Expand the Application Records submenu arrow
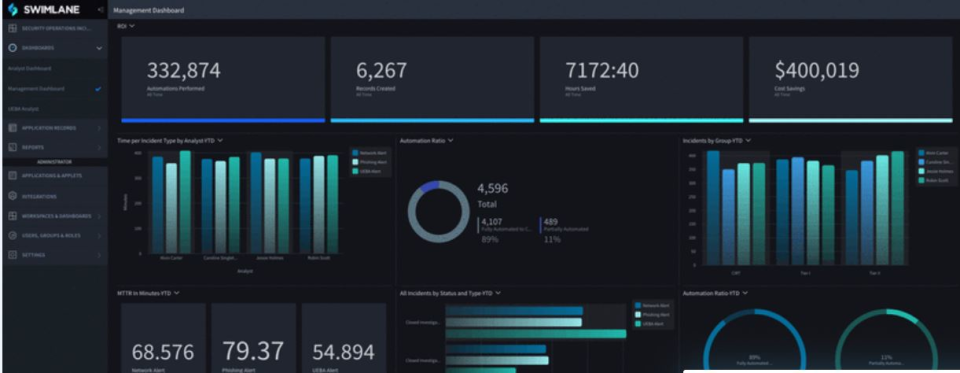Screen dimensions: 960x373 tap(99, 128)
